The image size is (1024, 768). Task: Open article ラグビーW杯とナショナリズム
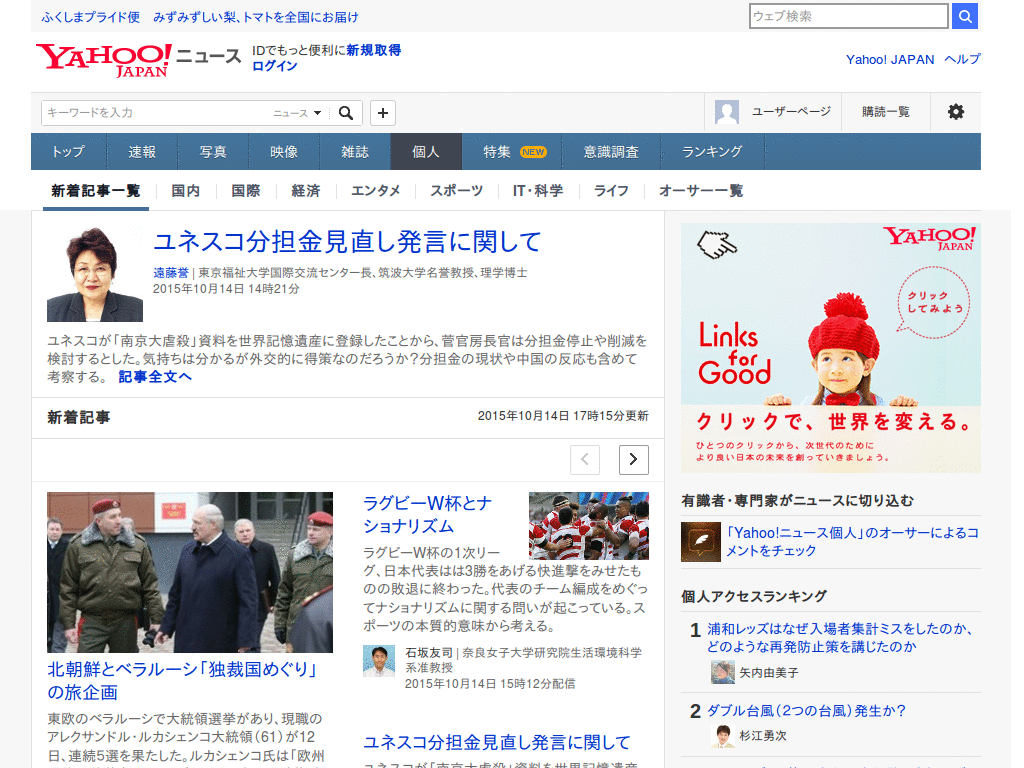point(428,515)
